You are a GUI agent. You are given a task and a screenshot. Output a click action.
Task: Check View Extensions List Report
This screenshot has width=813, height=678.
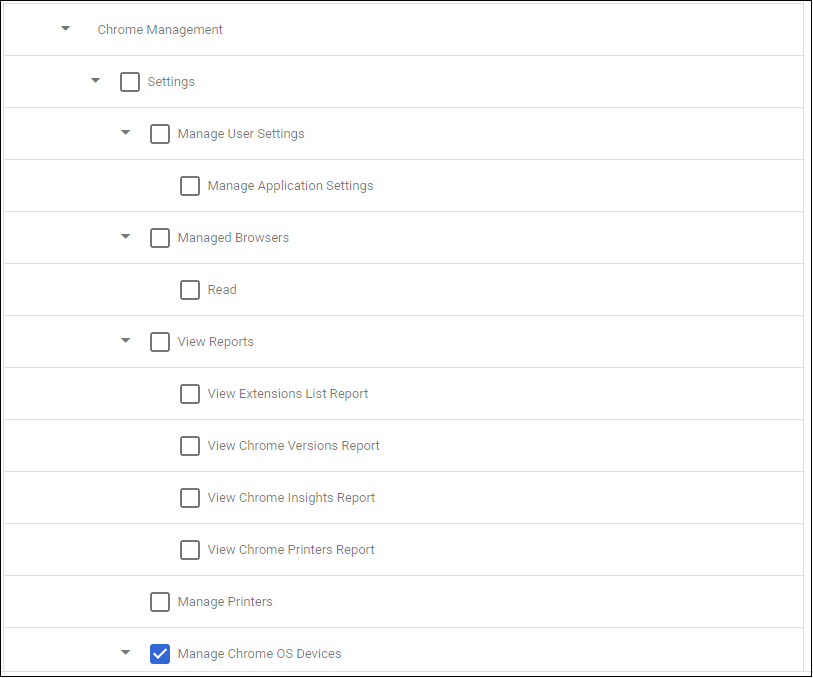(x=190, y=393)
